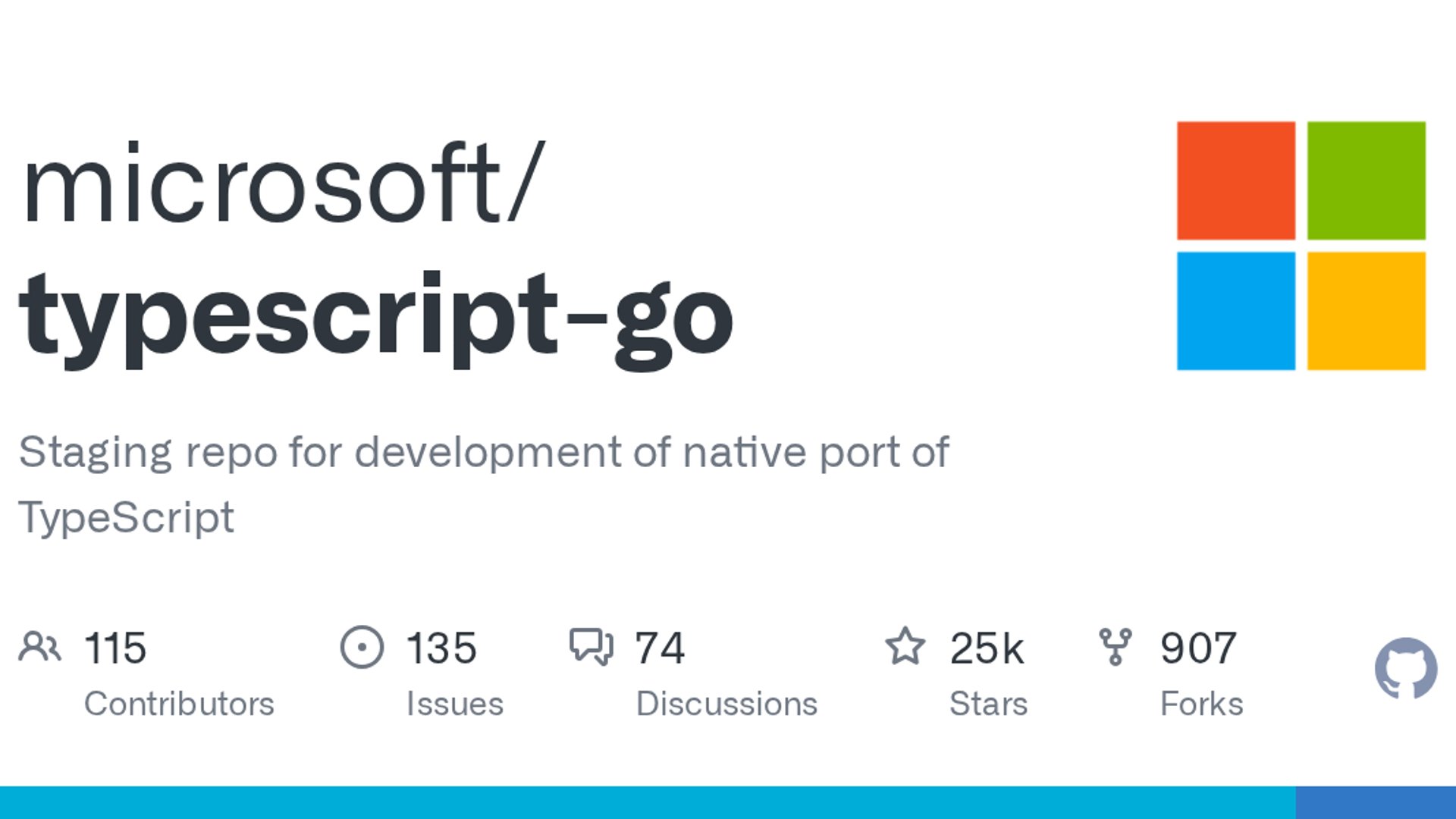The width and height of the screenshot is (1456, 819).
Task: Click the 907 Forks count
Action: (1198, 648)
